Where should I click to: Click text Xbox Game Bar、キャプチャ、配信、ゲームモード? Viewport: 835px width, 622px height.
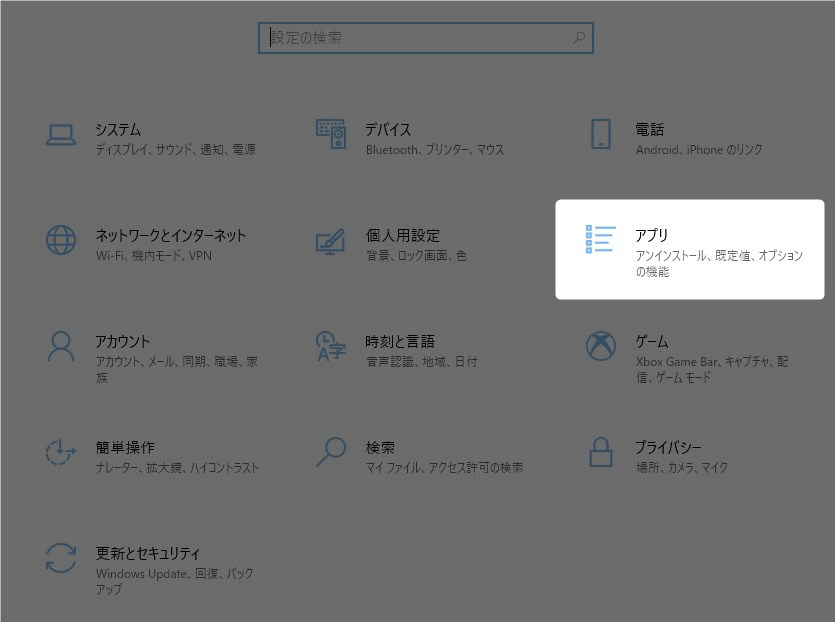[x=712, y=370]
